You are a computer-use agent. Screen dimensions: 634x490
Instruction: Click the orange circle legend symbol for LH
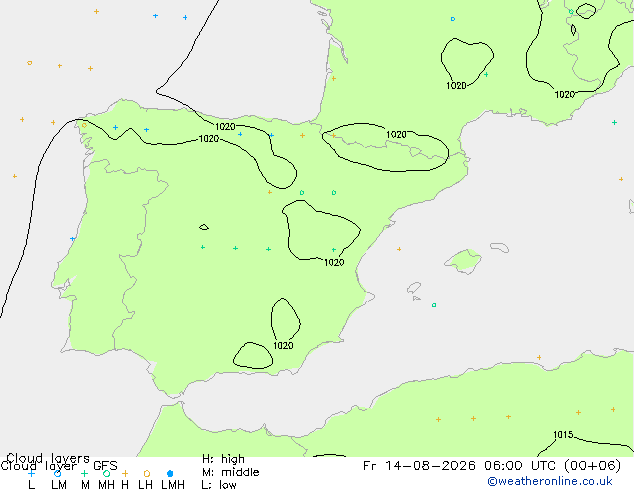(x=147, y=473)
